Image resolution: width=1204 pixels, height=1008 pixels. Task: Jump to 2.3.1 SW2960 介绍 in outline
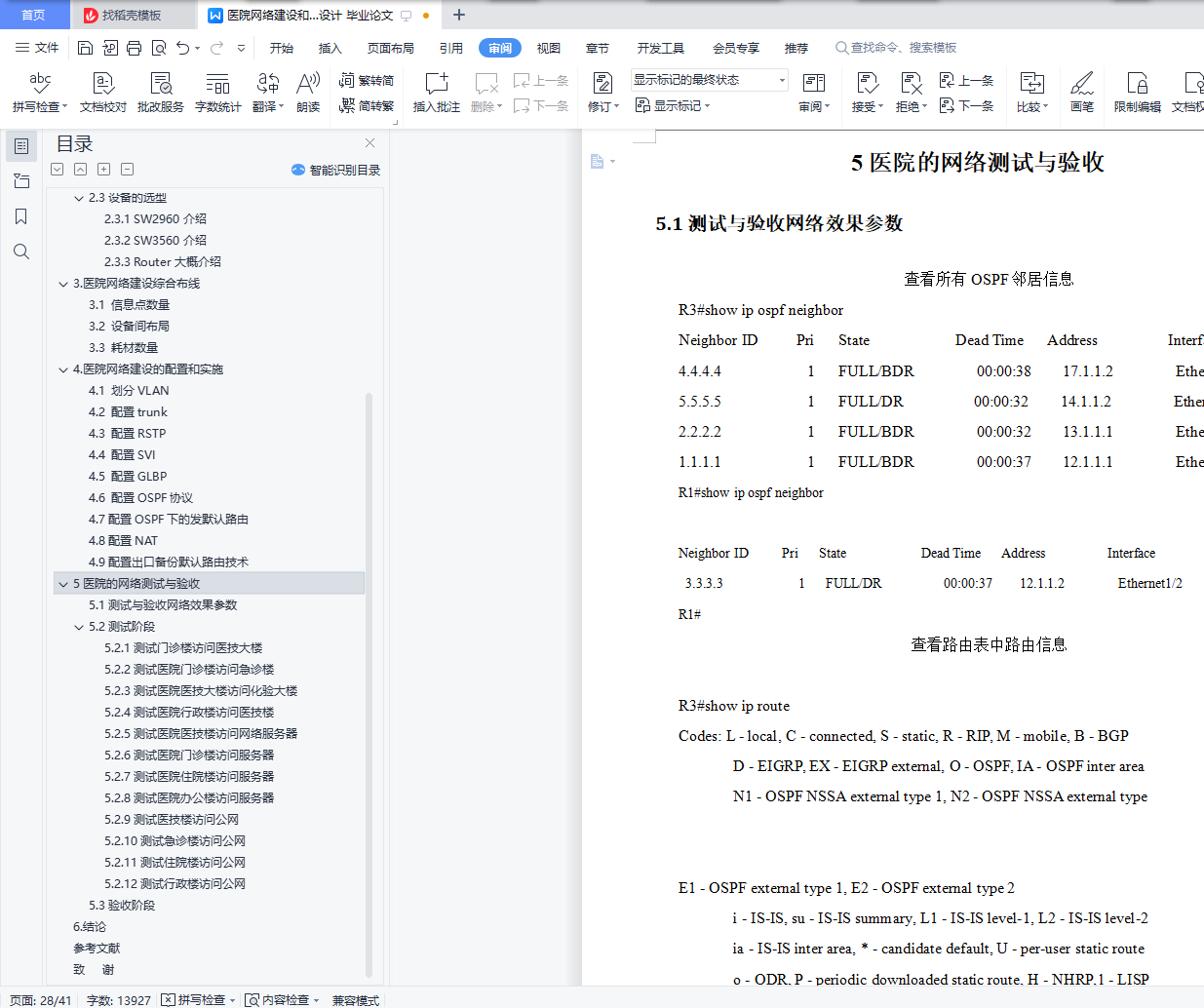tap(156, 219)
